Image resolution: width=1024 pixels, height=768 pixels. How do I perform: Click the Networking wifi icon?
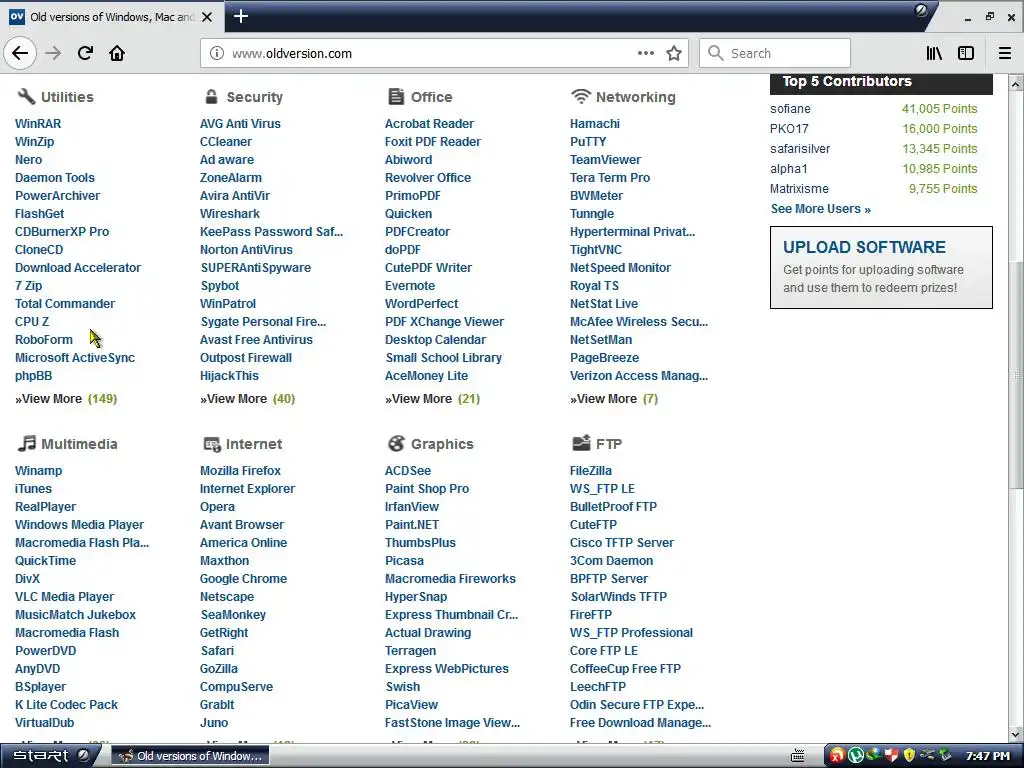click(x=581, y=97)
